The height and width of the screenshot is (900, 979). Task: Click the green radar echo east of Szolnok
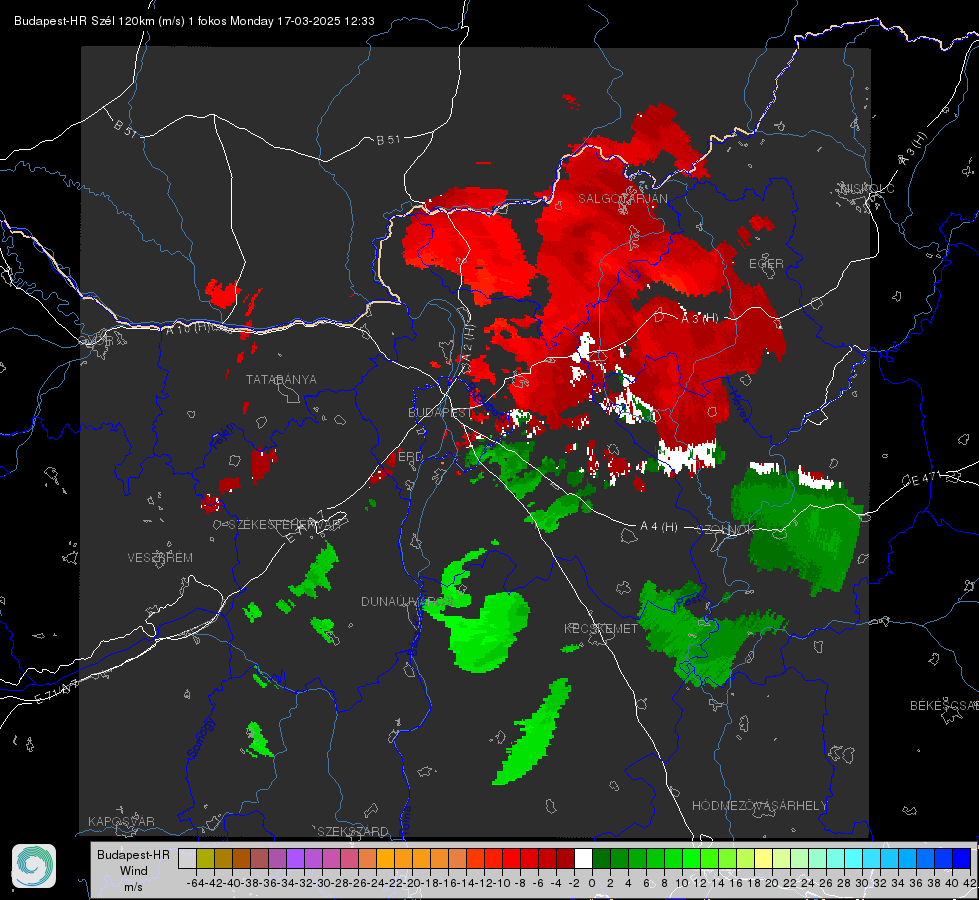[799, 528]
